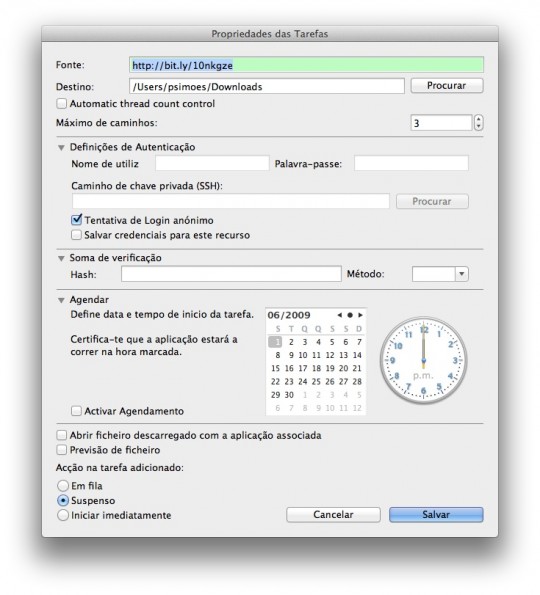Focus the Fonte URL field
The width and height of the screenshot is (540, 595).
point(306,65)
